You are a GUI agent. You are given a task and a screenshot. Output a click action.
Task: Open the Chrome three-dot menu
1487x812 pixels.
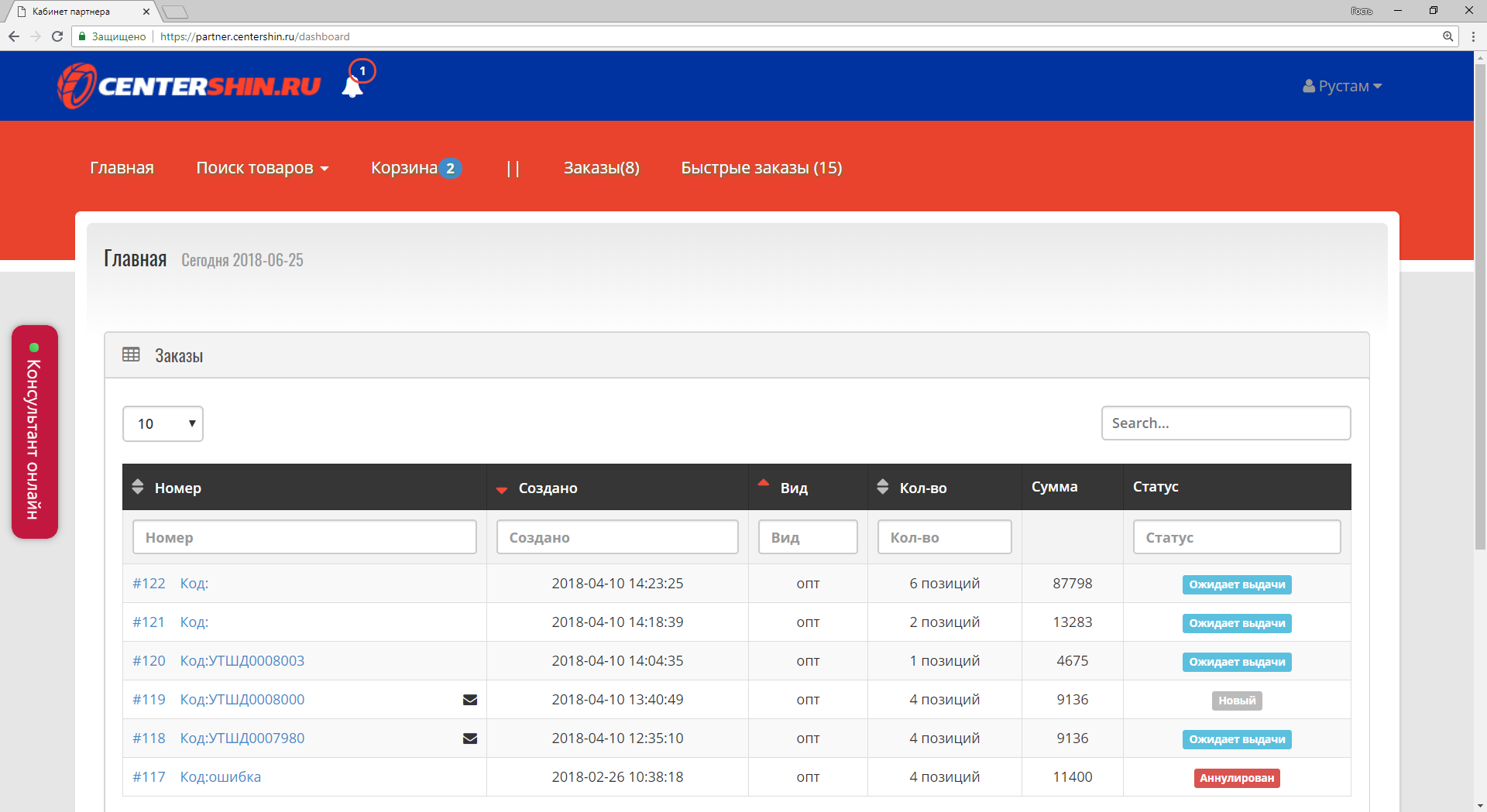coord(1473,36)
